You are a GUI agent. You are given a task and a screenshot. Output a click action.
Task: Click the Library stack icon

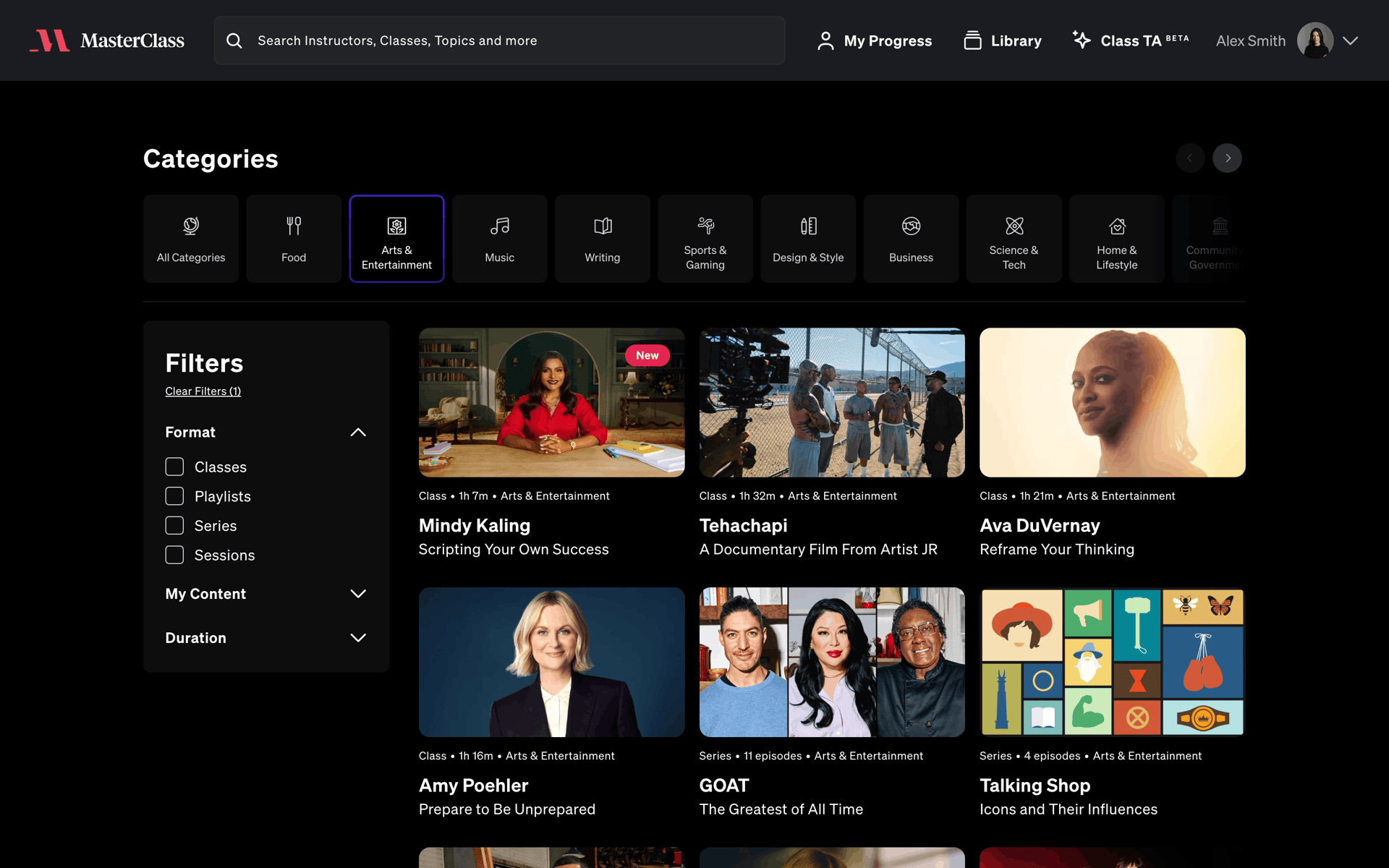coord(973,41)
